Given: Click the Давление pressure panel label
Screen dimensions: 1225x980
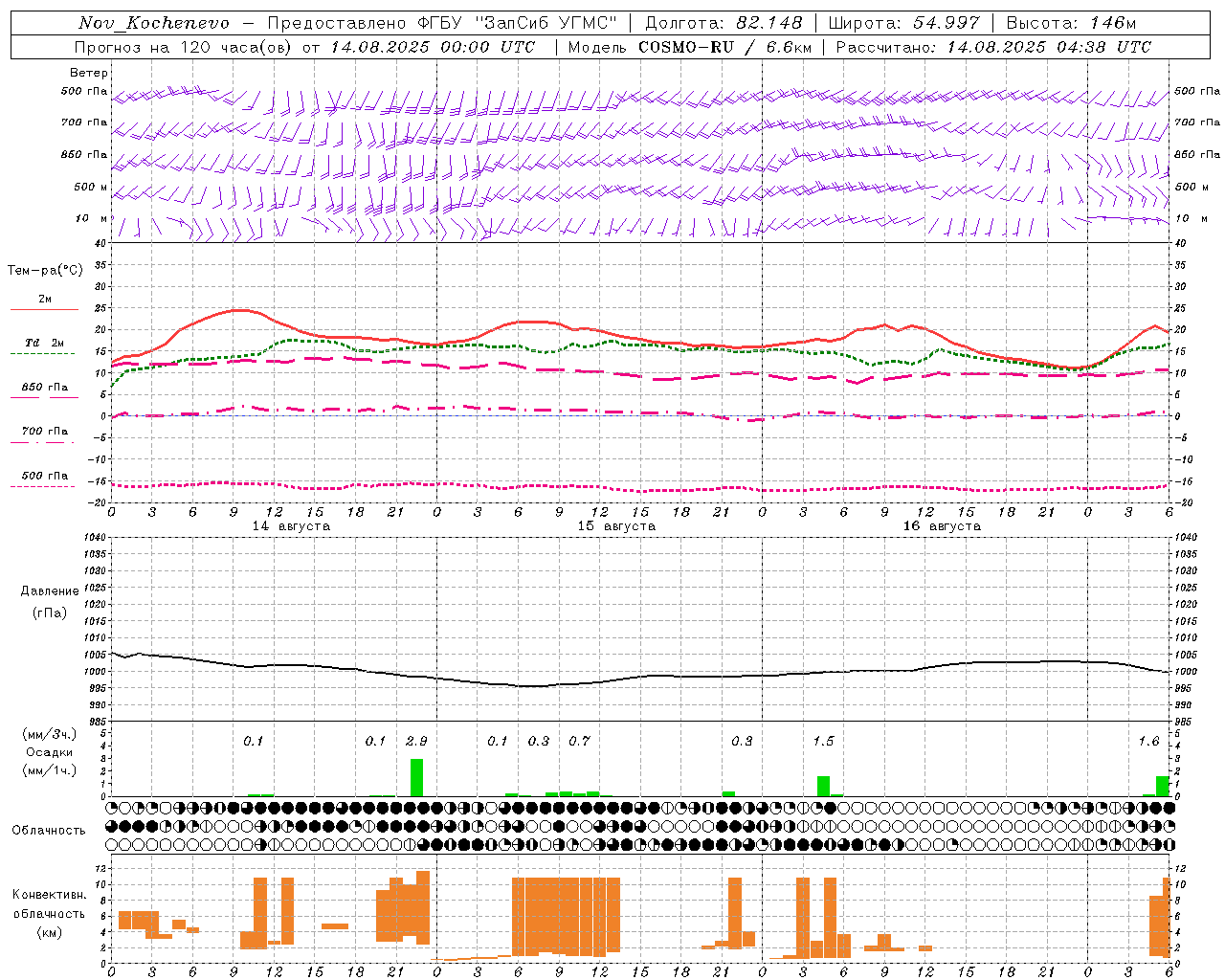Looking at the screenshot, I should (x=50, y=591).
